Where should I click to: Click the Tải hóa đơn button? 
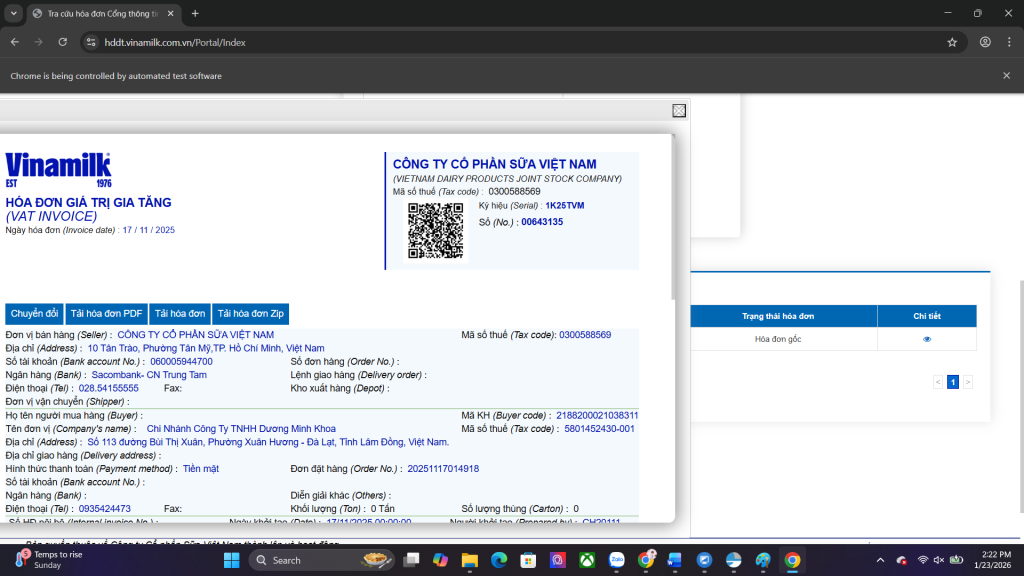181,314
